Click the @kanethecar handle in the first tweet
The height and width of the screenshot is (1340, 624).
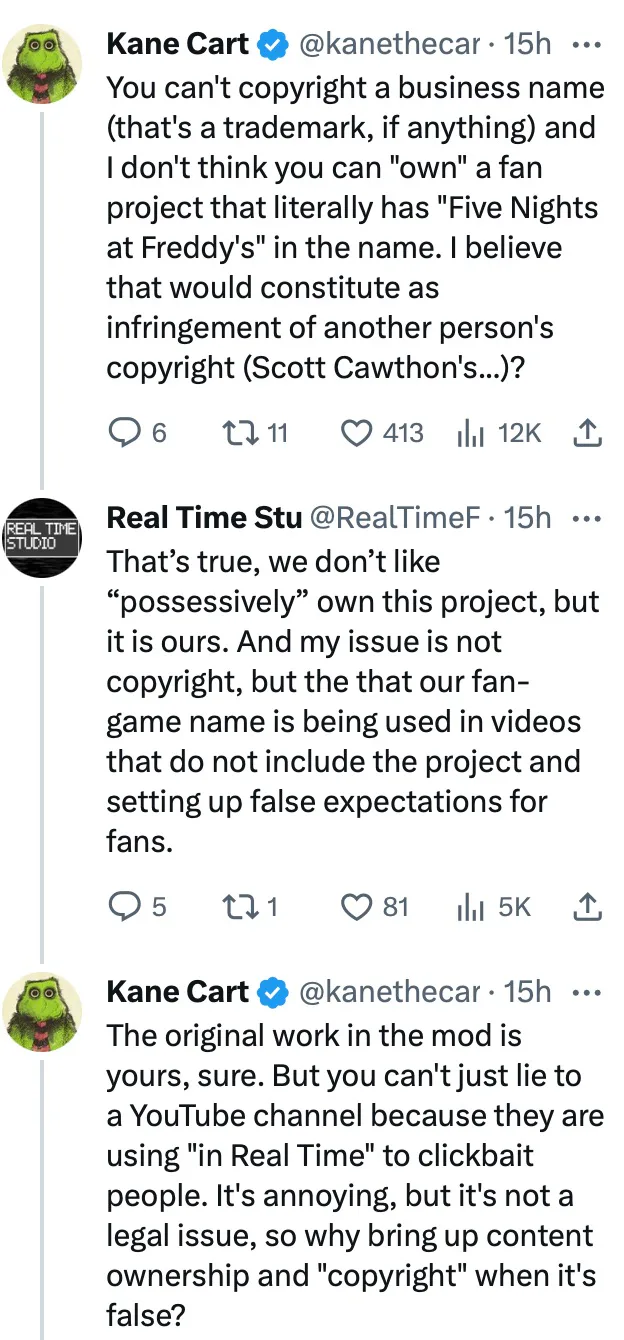pyautogui.click(x=390, y=45)
